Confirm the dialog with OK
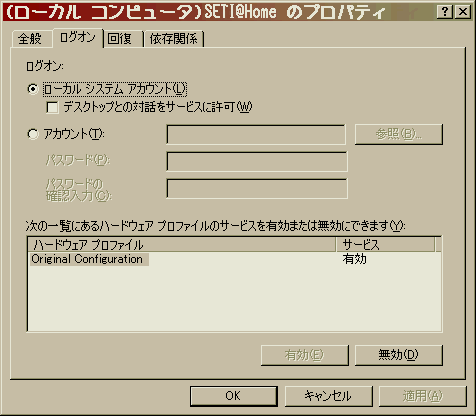476x416 pixels. tap(234, 396)
